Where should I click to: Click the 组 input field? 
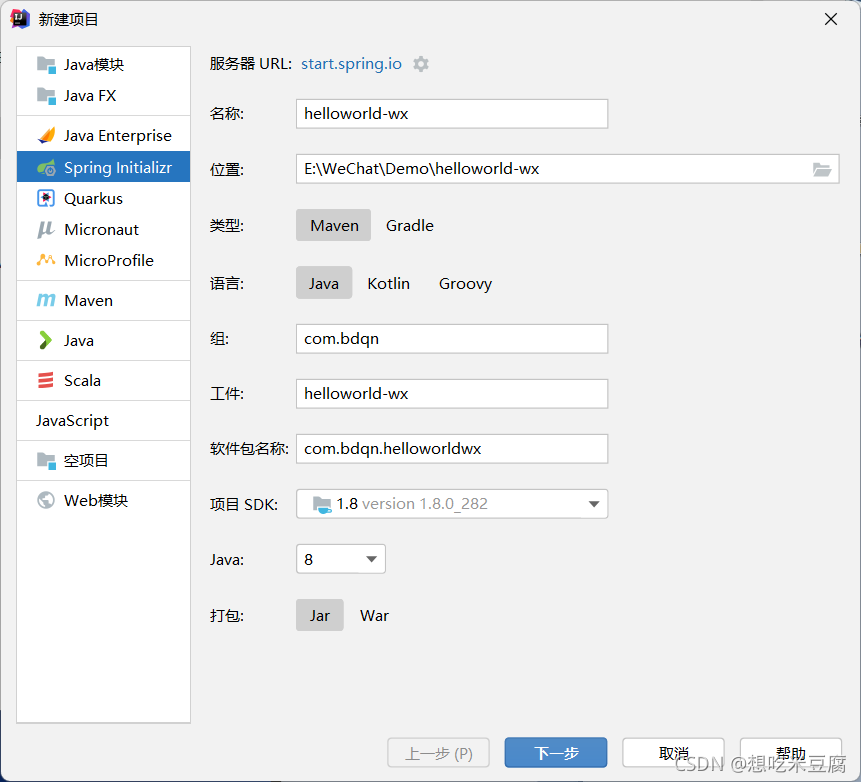452,339
